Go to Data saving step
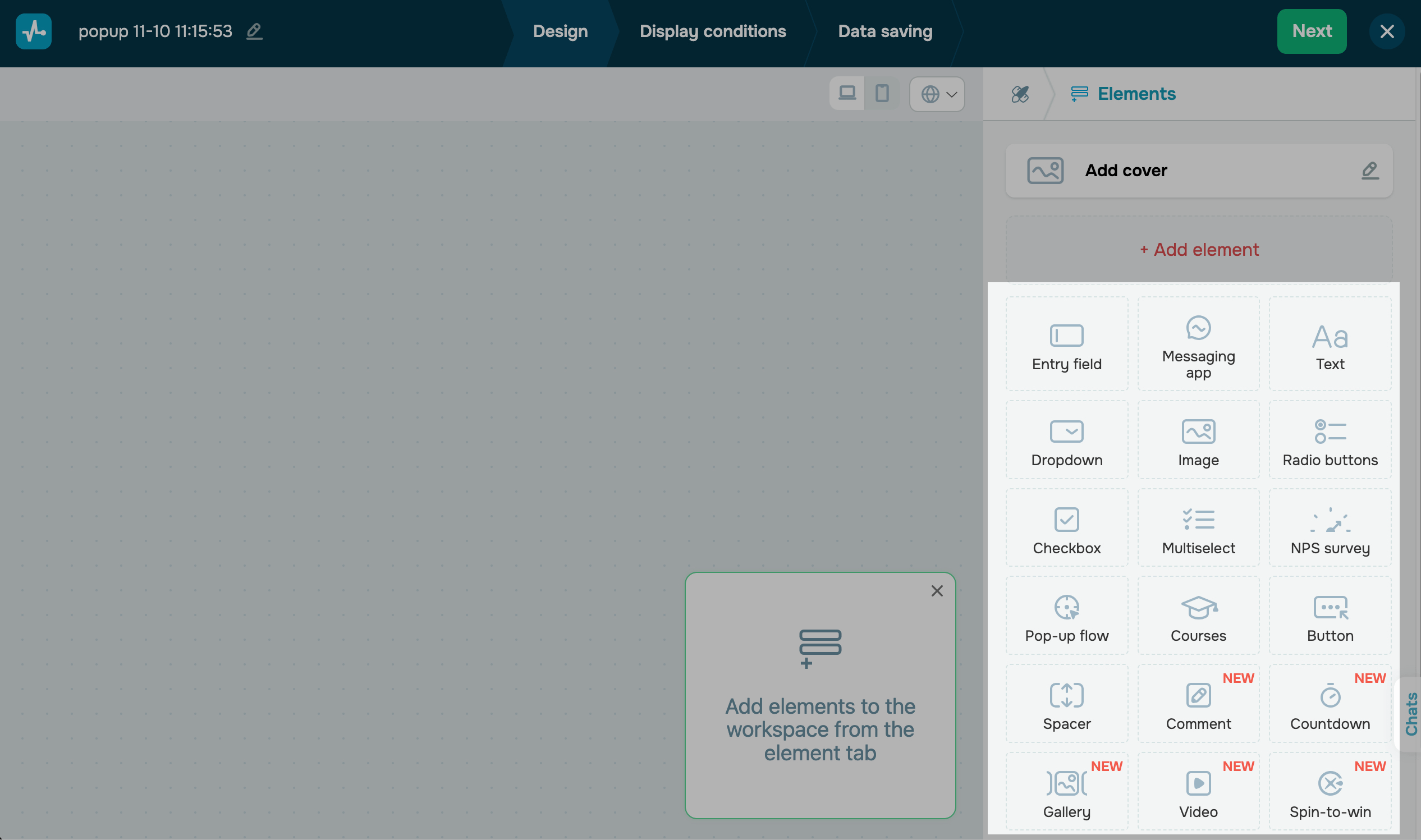Screen dimensions: 1421x840 click(x=884, y=31)
